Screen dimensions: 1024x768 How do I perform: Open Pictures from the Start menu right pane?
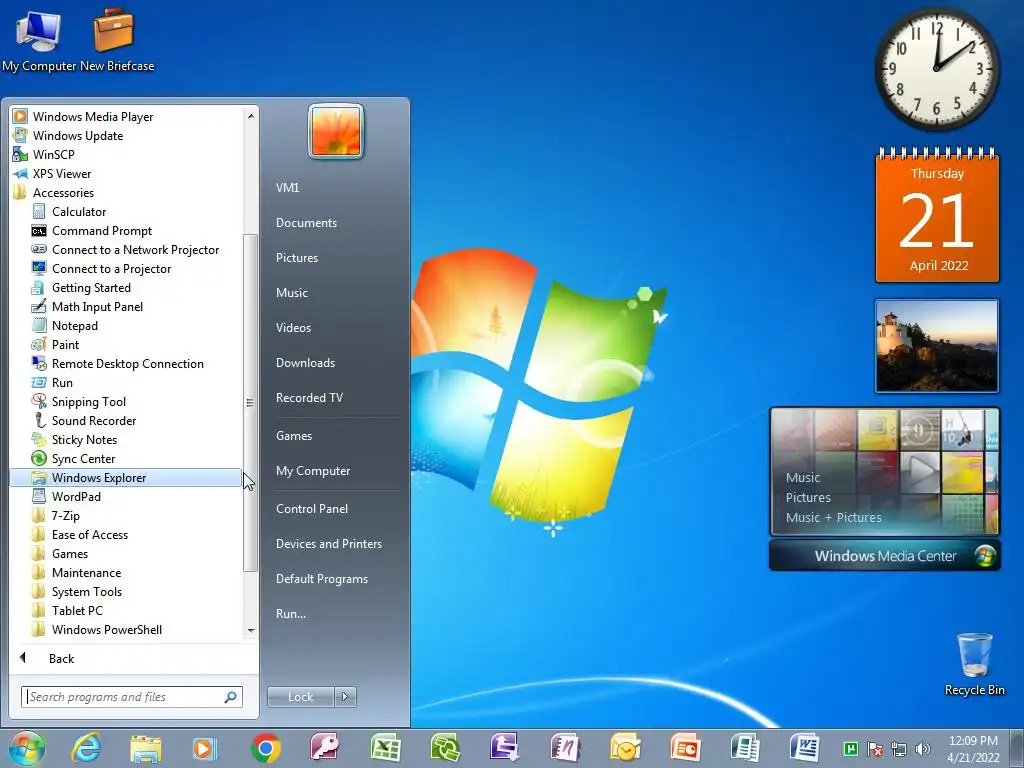pos(297,258)
